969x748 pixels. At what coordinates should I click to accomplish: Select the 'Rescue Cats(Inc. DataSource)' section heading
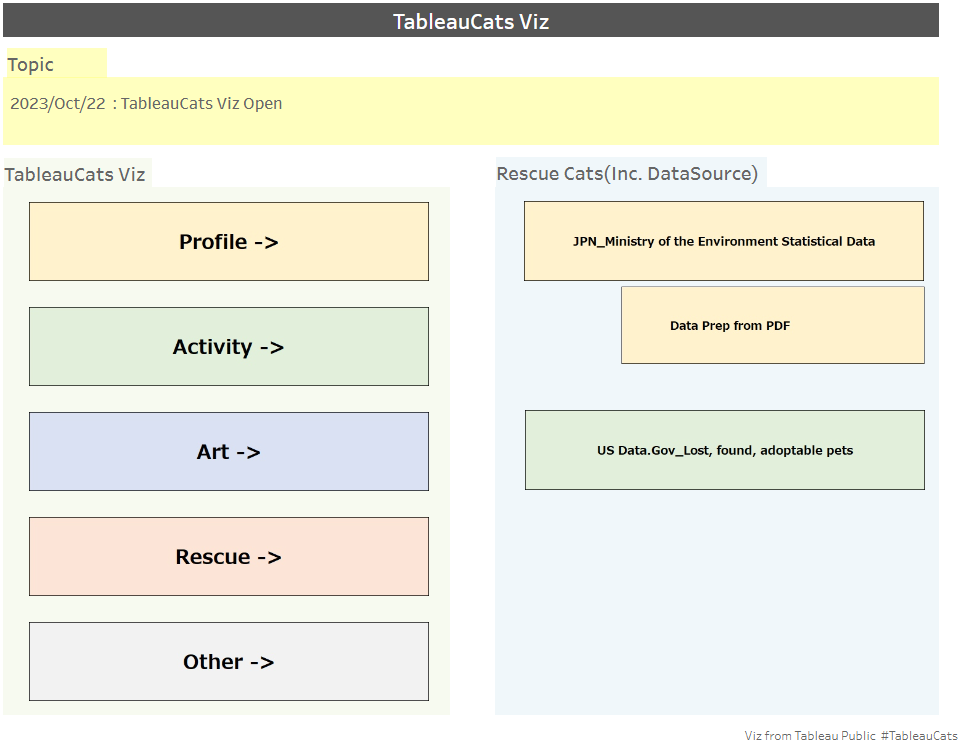pos(627,174)
